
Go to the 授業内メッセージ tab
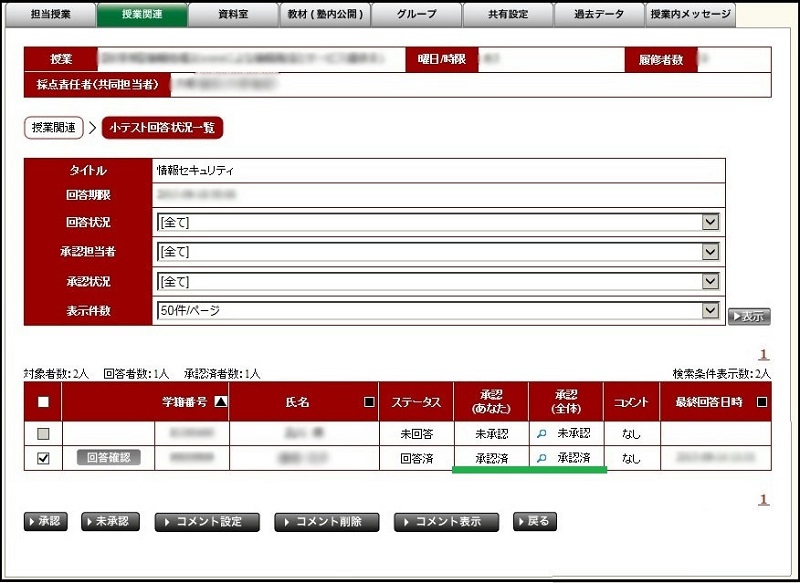[689, 14]
